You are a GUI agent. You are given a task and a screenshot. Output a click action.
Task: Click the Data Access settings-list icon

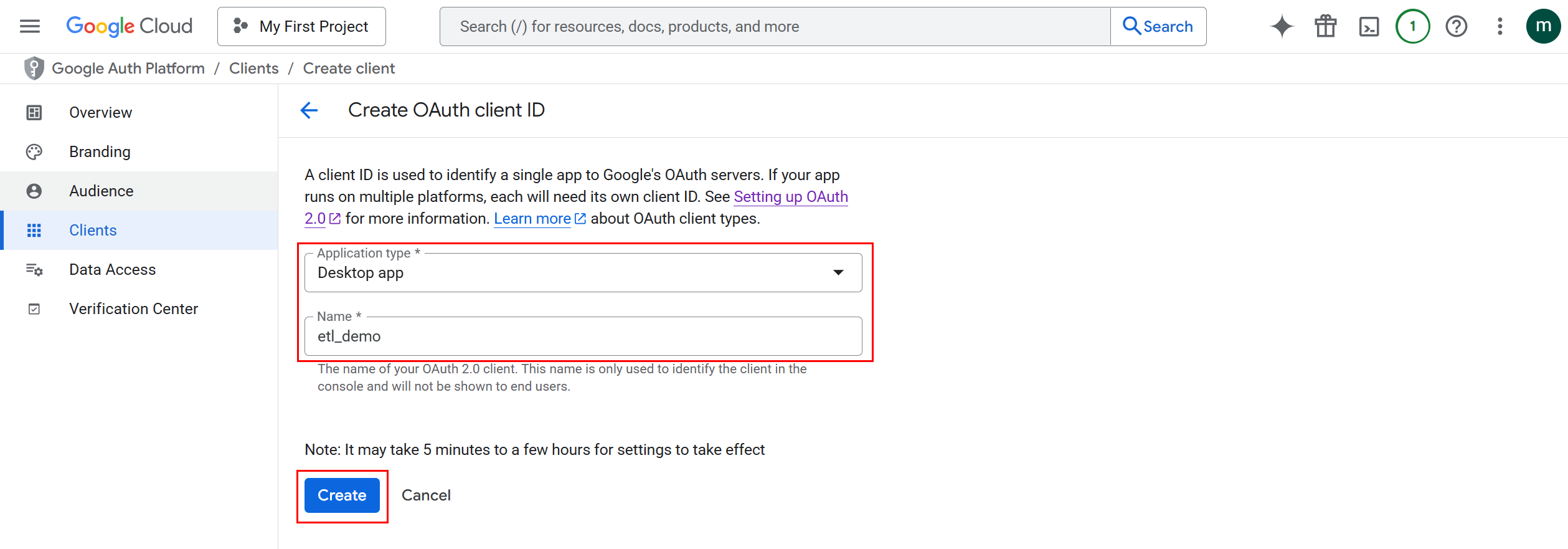(34, 269)
